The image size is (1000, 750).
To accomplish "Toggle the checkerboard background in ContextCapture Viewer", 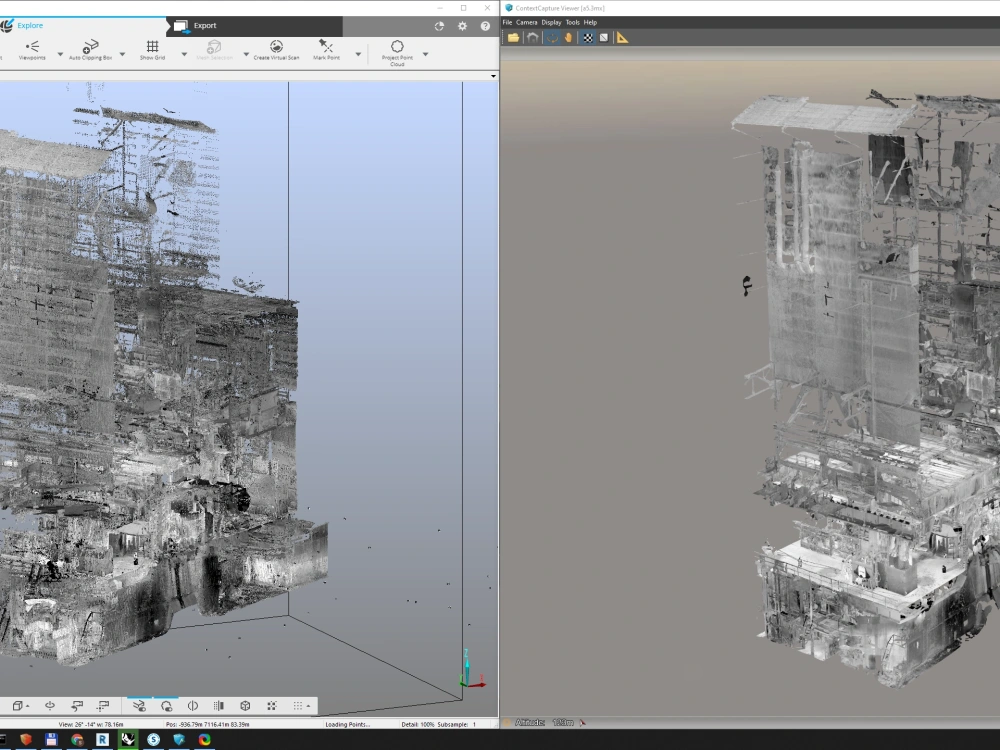I will (587, 37).
